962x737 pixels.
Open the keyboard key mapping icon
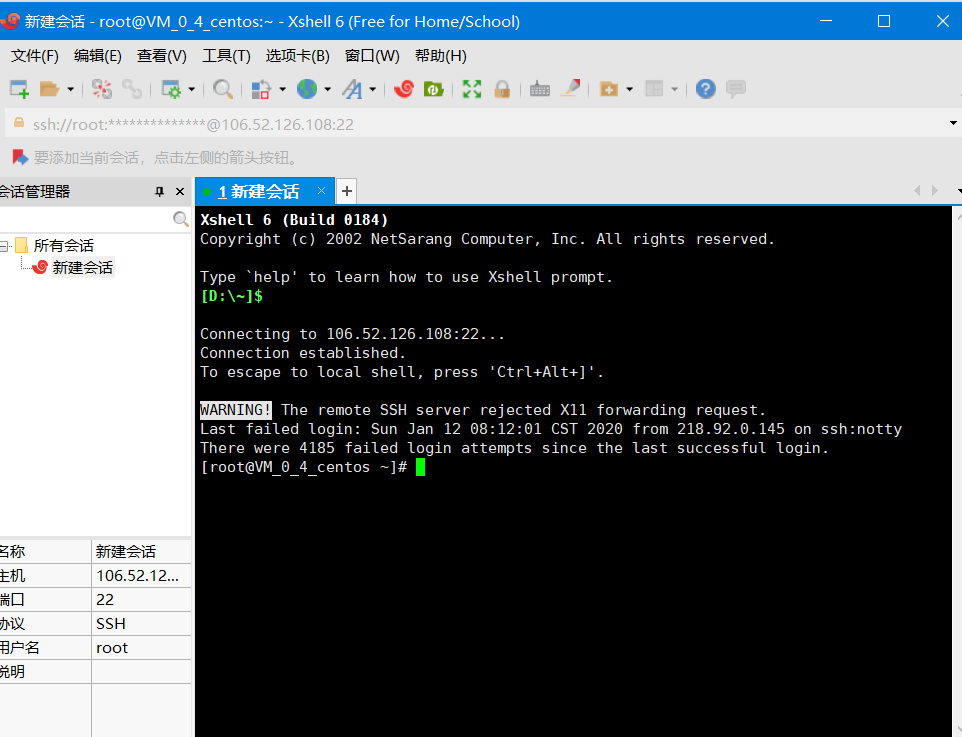coord(540,89)
